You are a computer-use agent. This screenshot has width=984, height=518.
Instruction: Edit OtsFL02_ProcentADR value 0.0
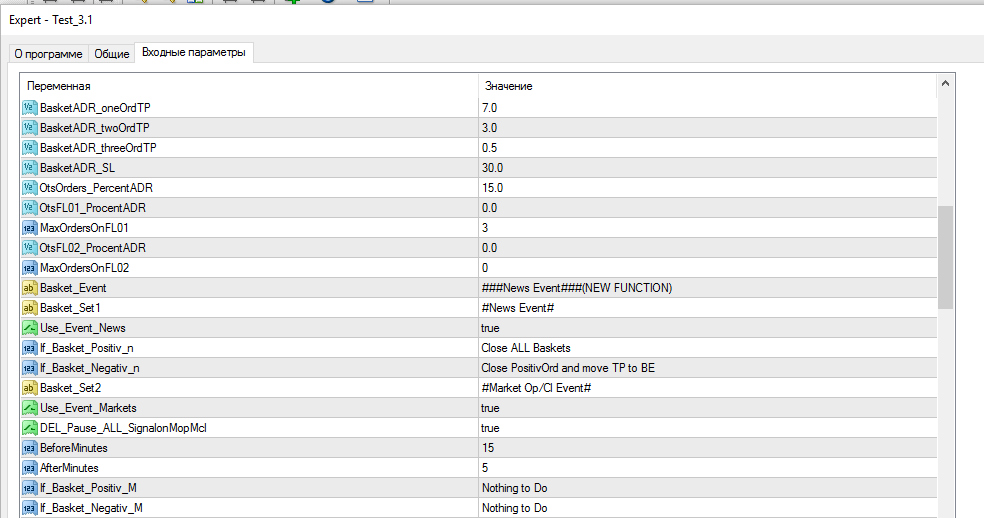pyautogui.click(x=707, y=248)
